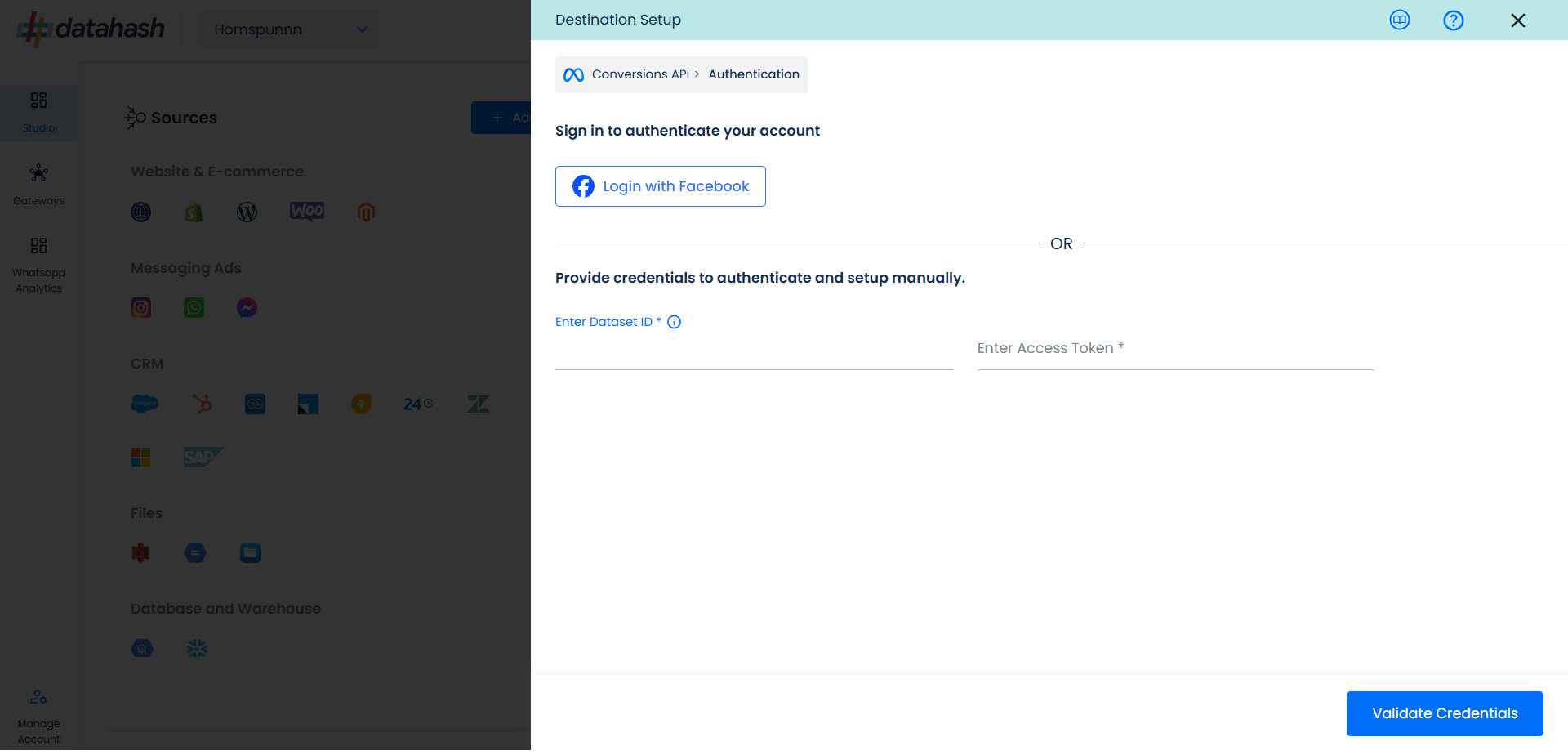
Task: Focus the Enter Access Token field
Action: (x=1175, y=350)
